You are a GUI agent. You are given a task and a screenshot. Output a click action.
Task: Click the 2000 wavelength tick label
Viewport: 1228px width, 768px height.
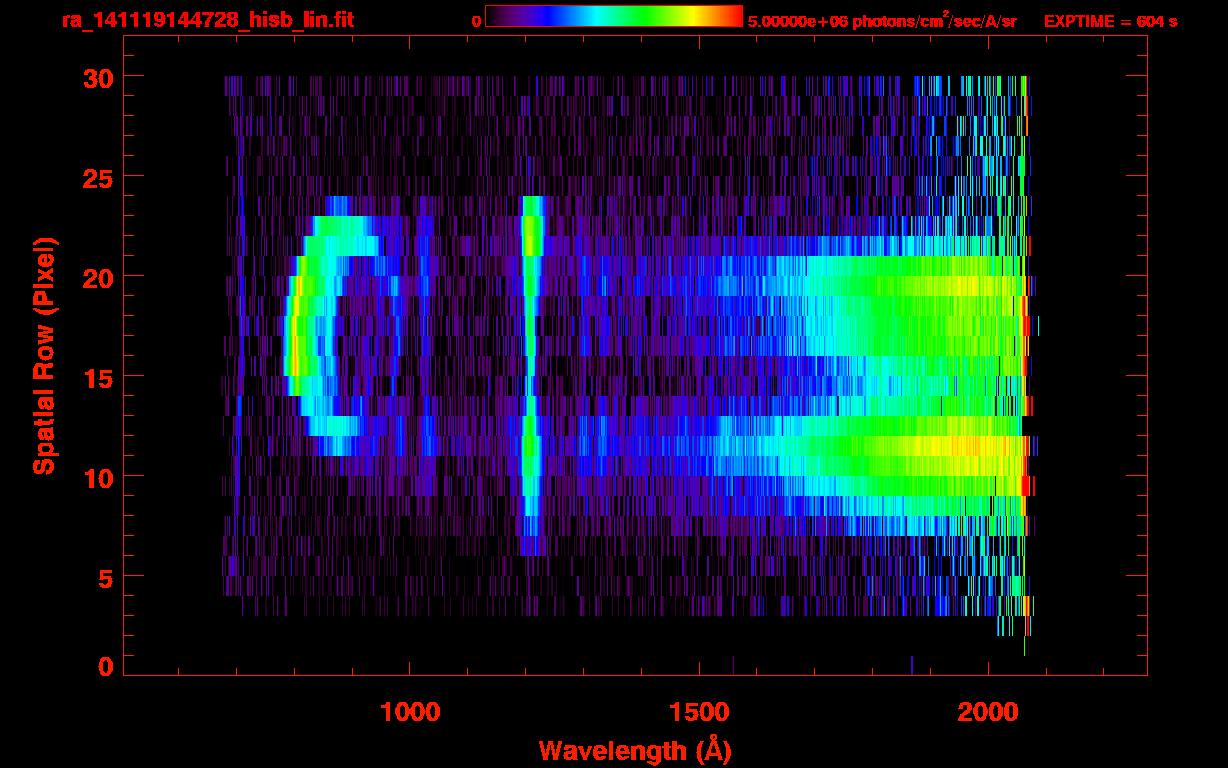[988, 712]
